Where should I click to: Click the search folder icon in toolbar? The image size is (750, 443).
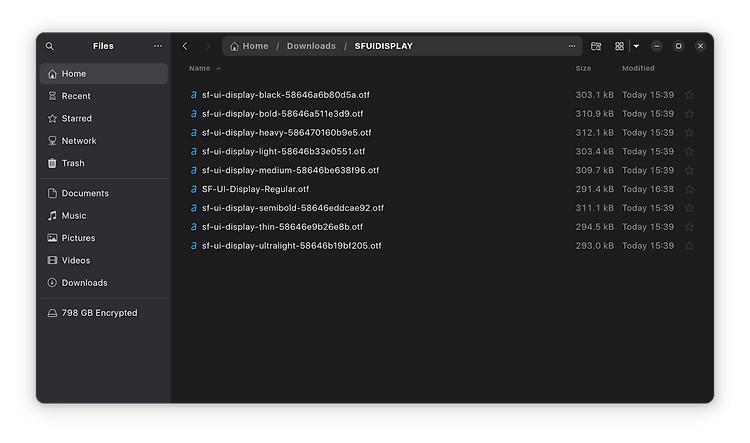click(x=596, y=46)
